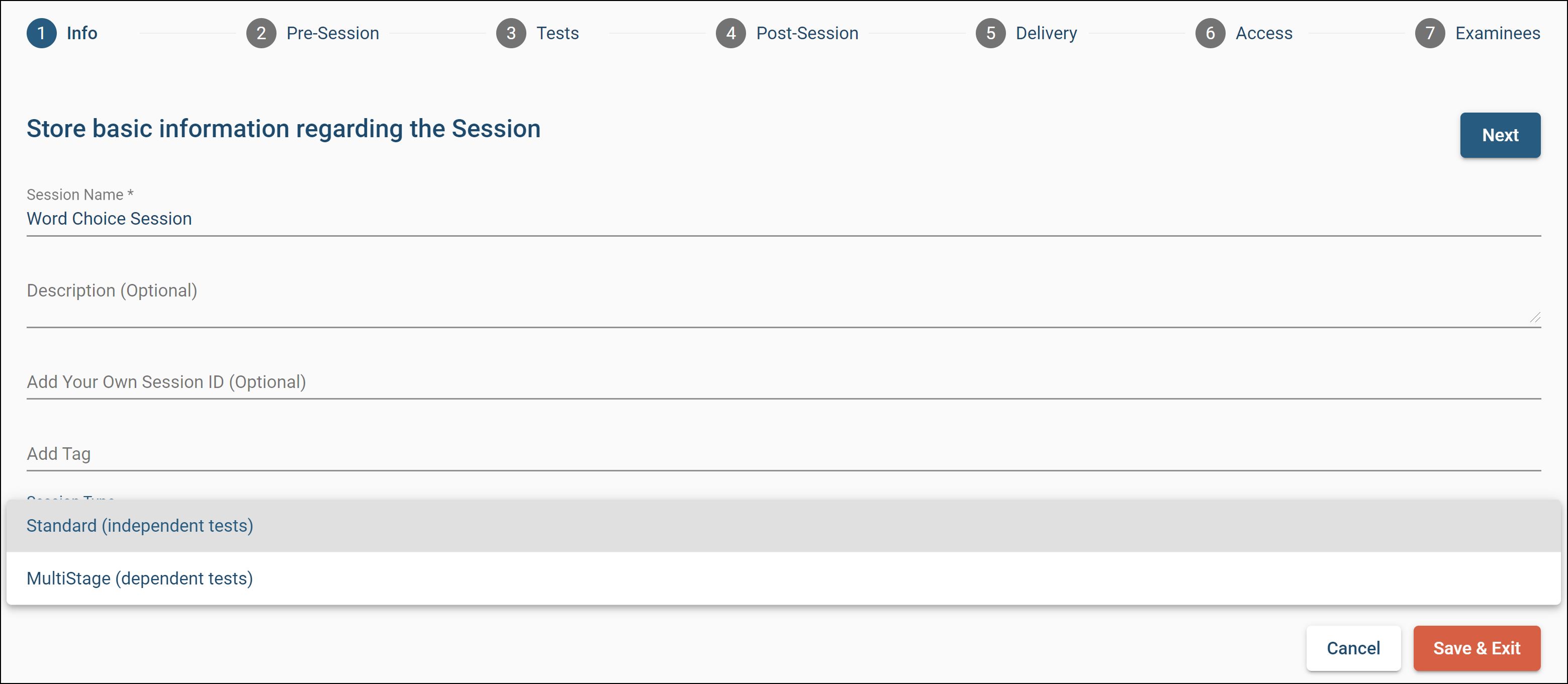1568x684 pixels.
Task: Select Standard (independent tests) option
Action: click(140, 526)
